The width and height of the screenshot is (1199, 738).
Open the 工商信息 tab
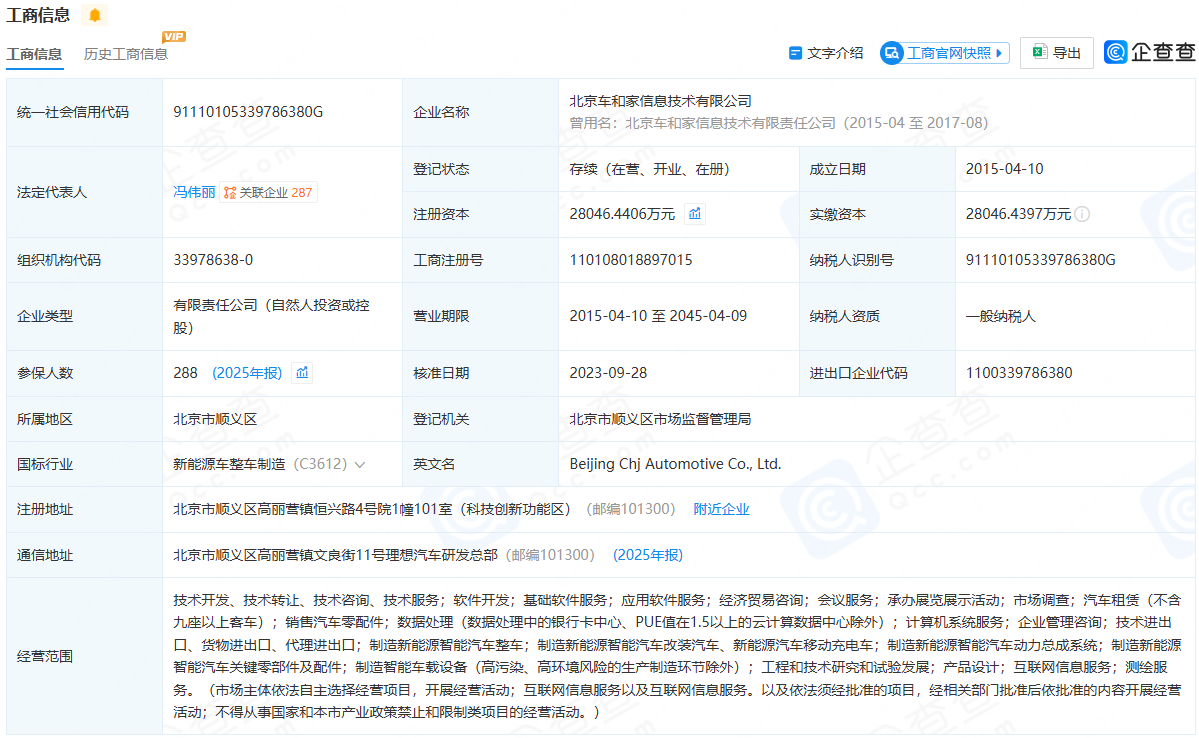click(34, 54)
